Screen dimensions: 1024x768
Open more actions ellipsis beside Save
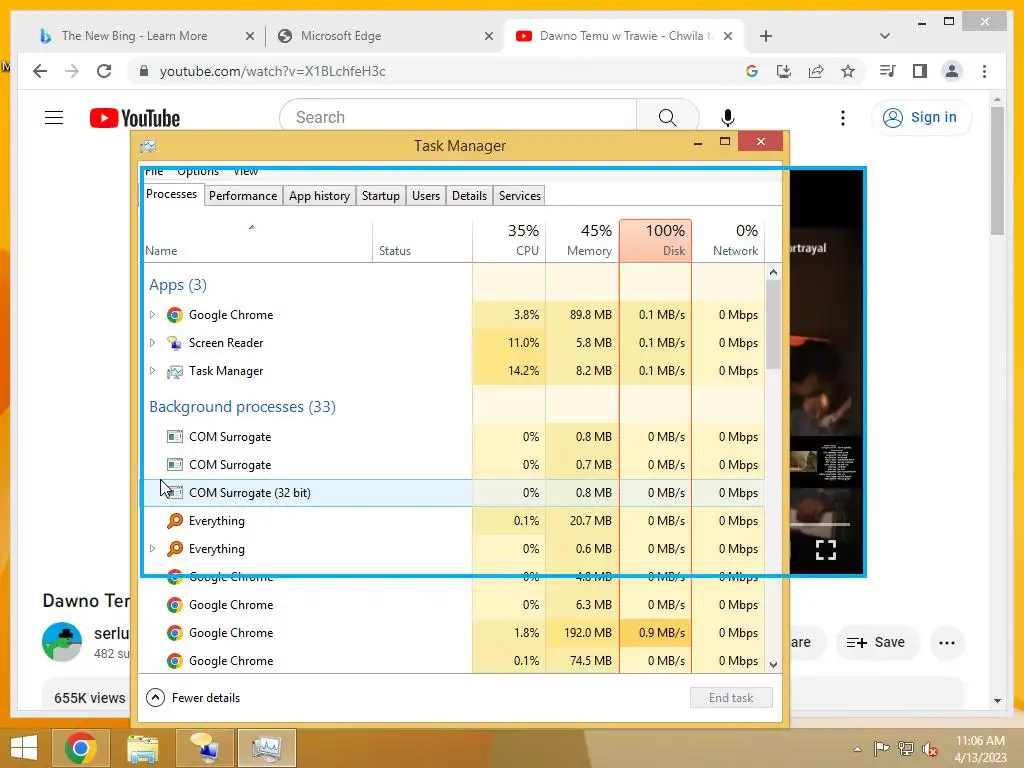(946, 643)
